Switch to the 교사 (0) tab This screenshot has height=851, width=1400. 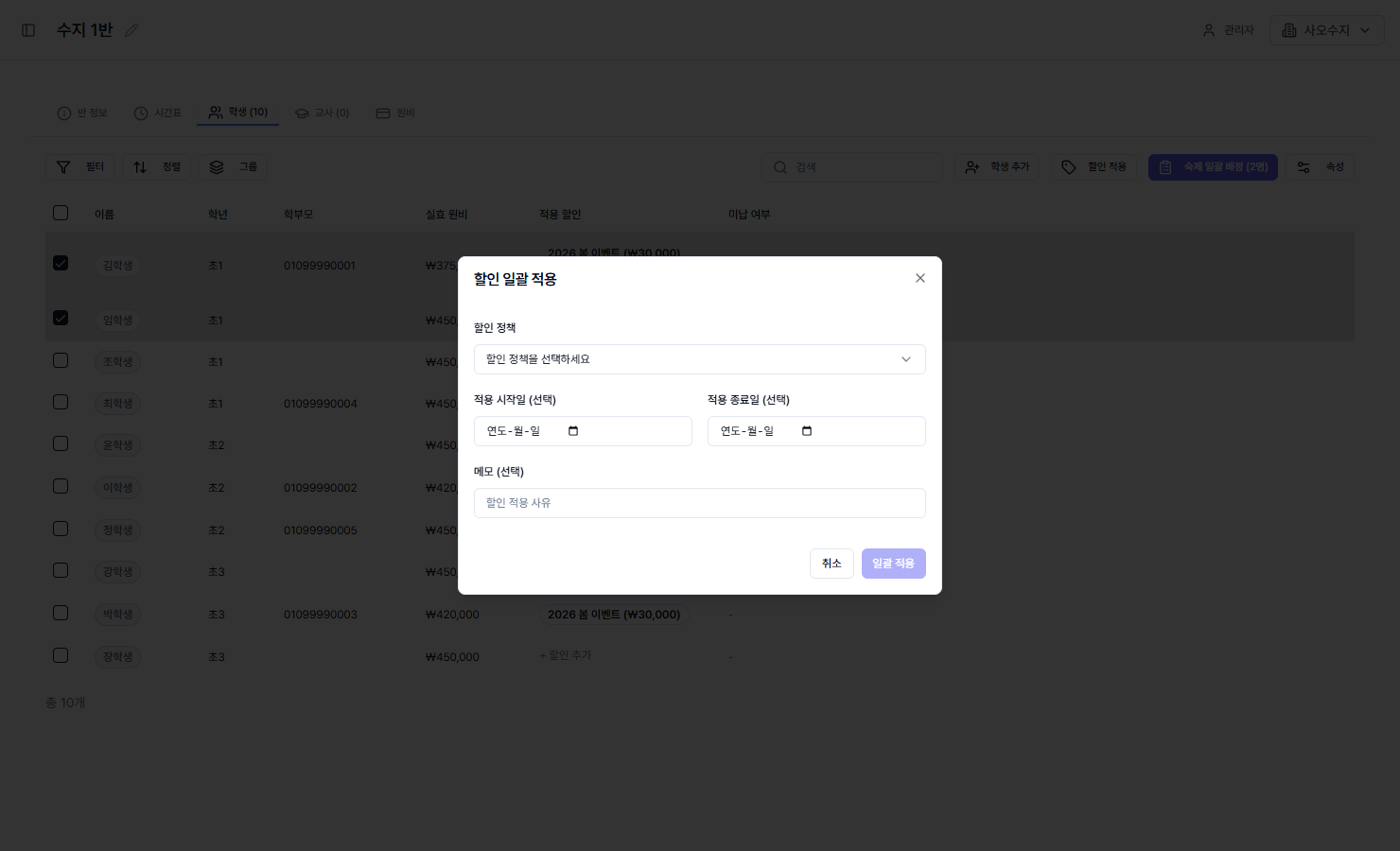(x=323, y=113)
